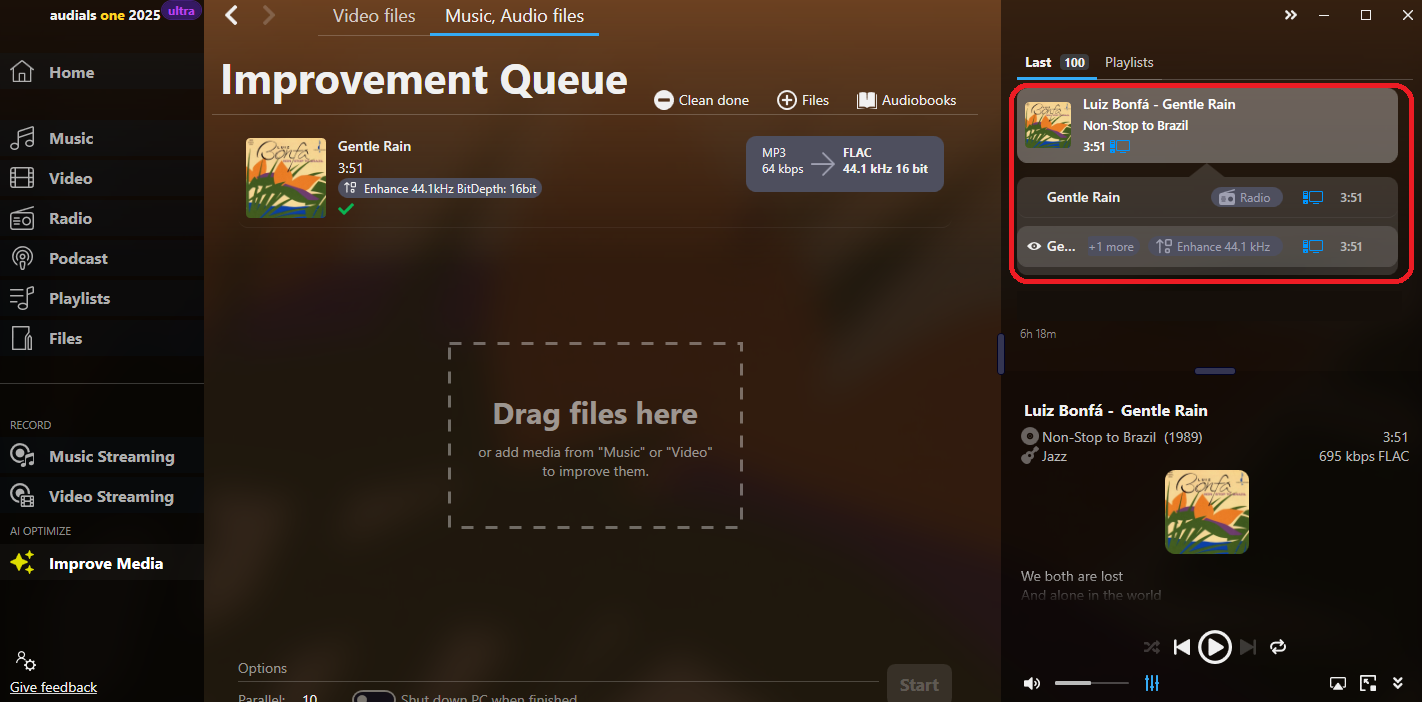This screenshot has height=702, width=1422.
Task: Open the Playlists tab in the right panel
Action: [1128, 62]
